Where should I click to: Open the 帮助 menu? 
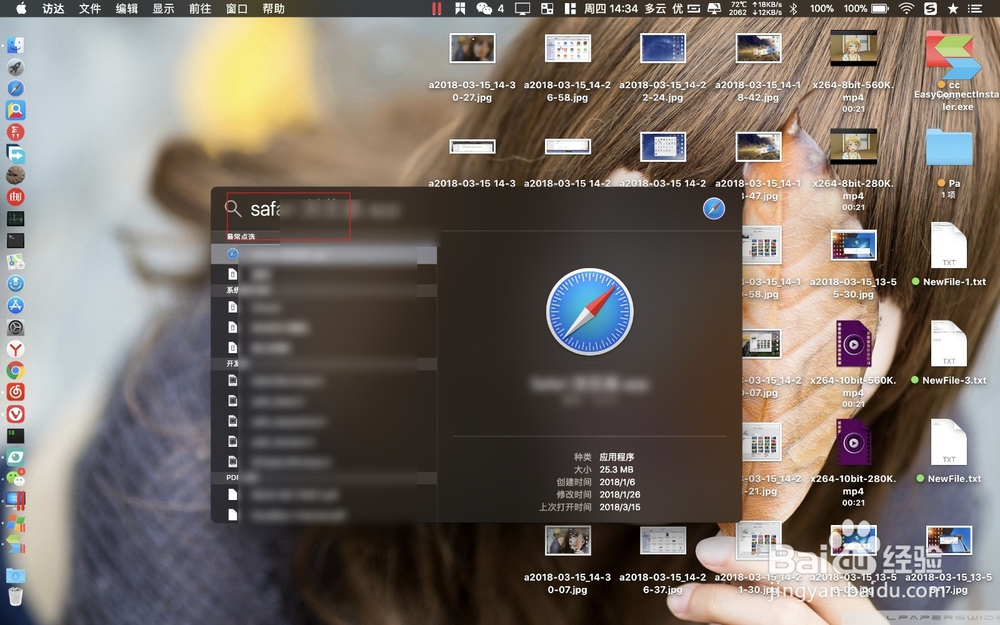click(x=274, y=8)
